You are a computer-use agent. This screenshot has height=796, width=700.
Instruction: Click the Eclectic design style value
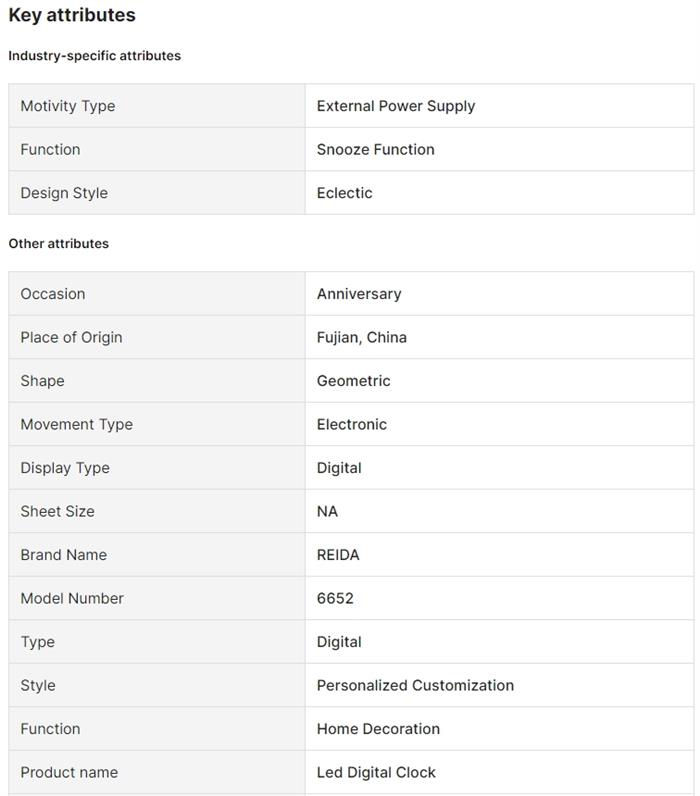click(x=345, y=193)
